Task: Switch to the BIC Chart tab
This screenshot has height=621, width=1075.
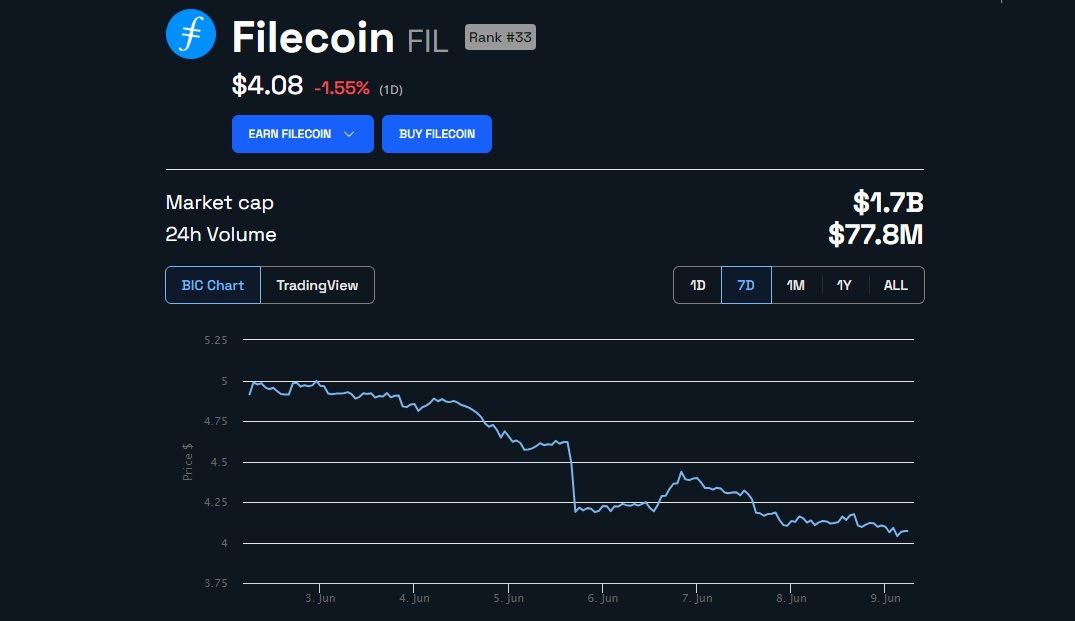Action: 213,285
